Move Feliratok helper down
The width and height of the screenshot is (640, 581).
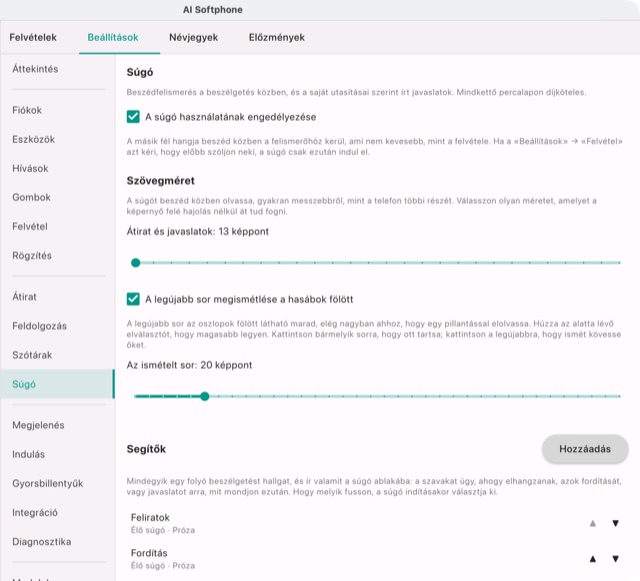pyautogui.click(x=616, y=523)
